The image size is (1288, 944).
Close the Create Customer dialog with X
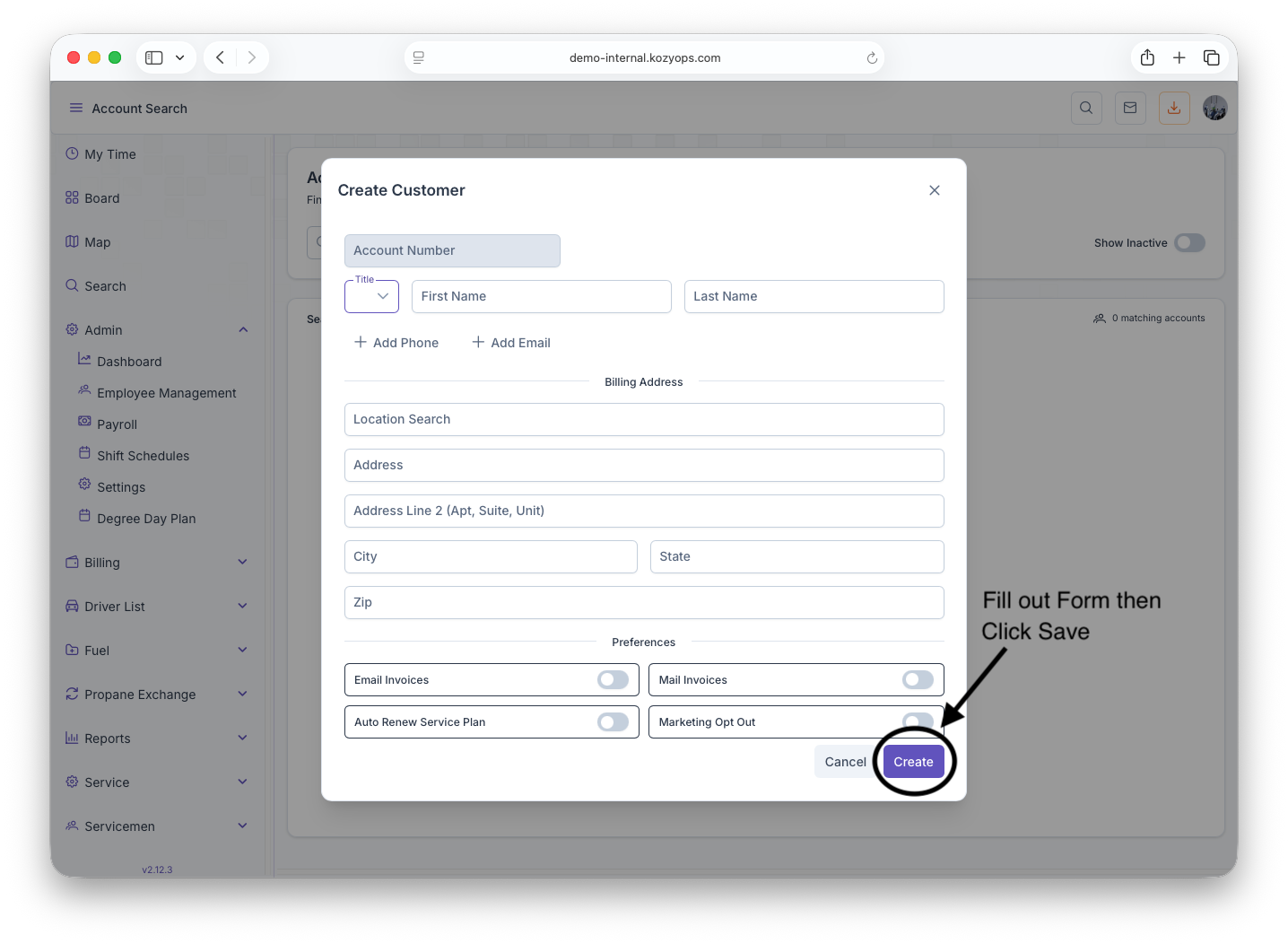click(934, 190)
